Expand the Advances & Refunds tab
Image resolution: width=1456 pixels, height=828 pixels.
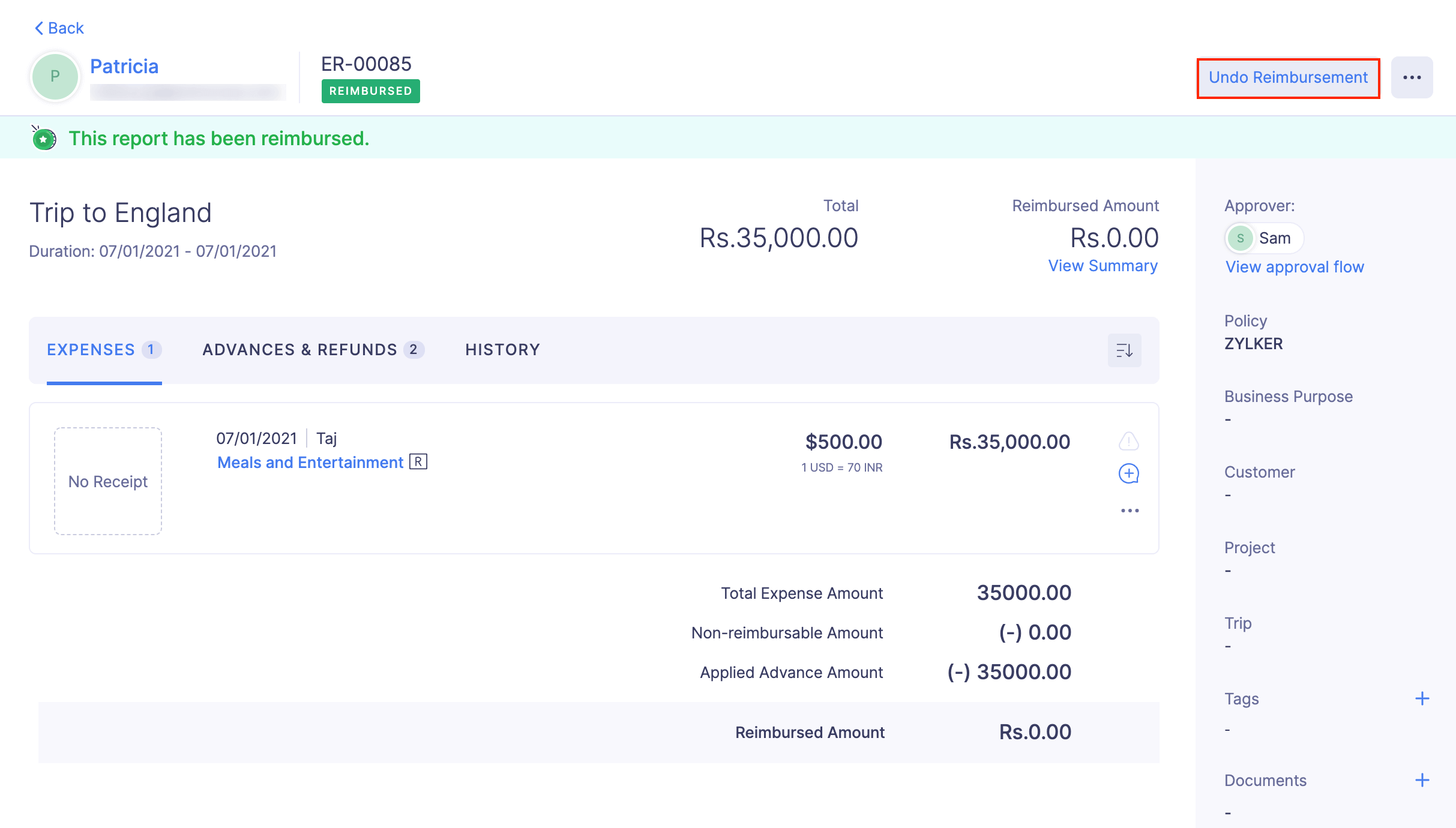point(299,349)
